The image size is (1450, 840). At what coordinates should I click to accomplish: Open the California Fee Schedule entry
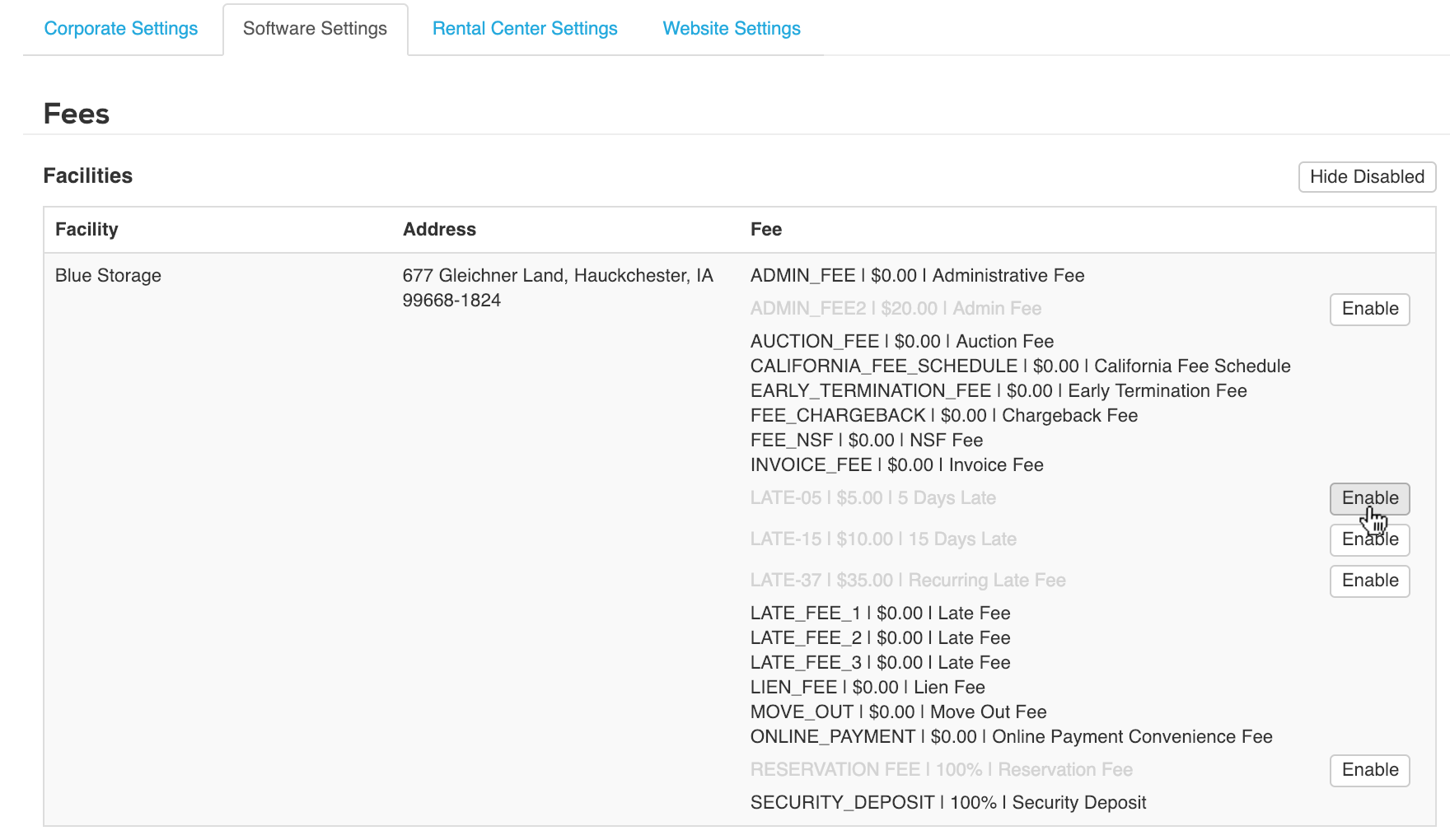click(1020, 366)
